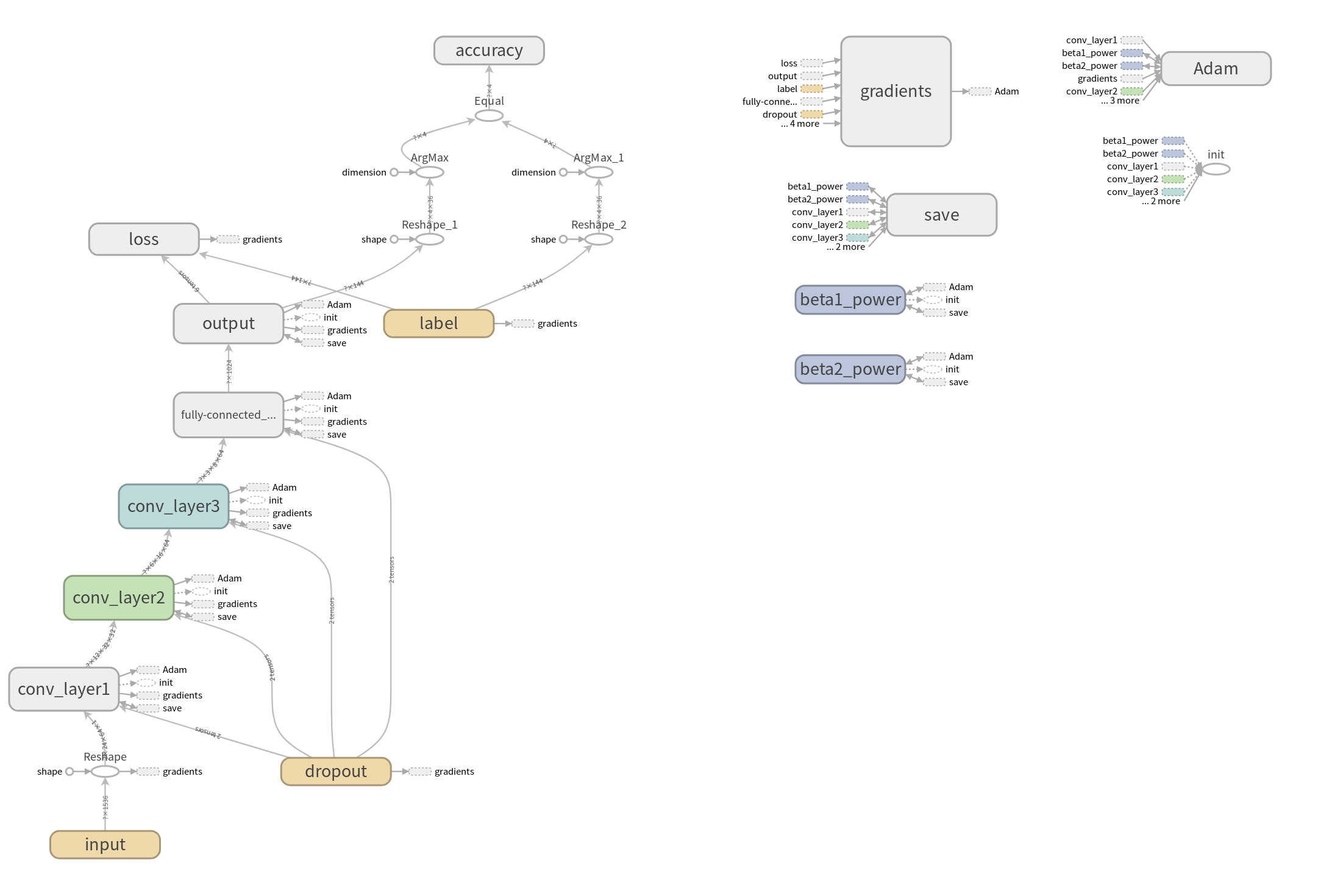This screenshot has width=1335, height=896.
Task: Select the beta2_power variable node
Action: (850, 369)
